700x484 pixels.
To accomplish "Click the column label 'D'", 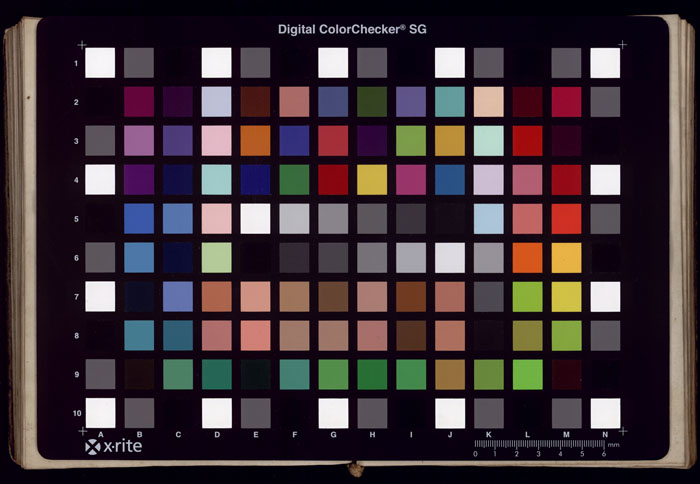I will pos(217,434).
